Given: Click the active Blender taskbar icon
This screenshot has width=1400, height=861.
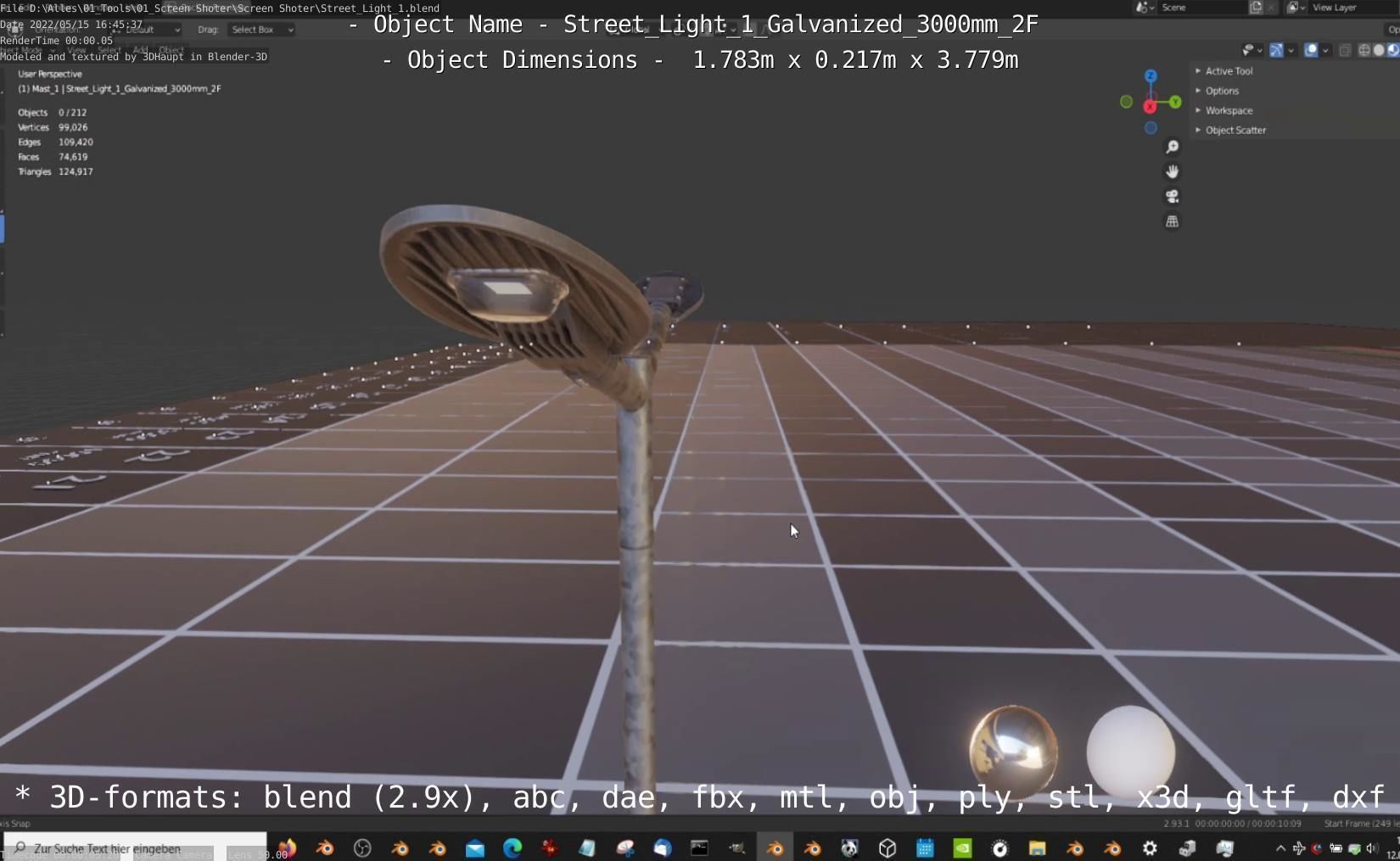Looking at the screenshot, I should pos(775,847).
